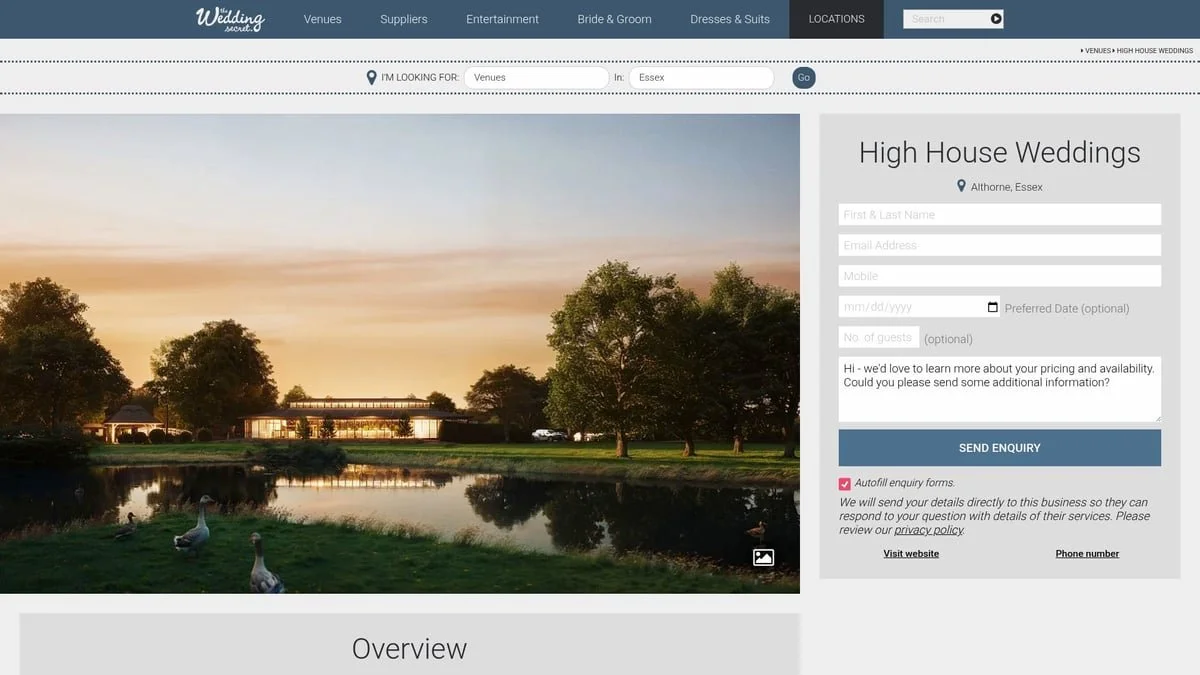The width and height of the screenshot is (1200, 675).
Task: Open the LOCATIONS tab
Action: point(836,19)
